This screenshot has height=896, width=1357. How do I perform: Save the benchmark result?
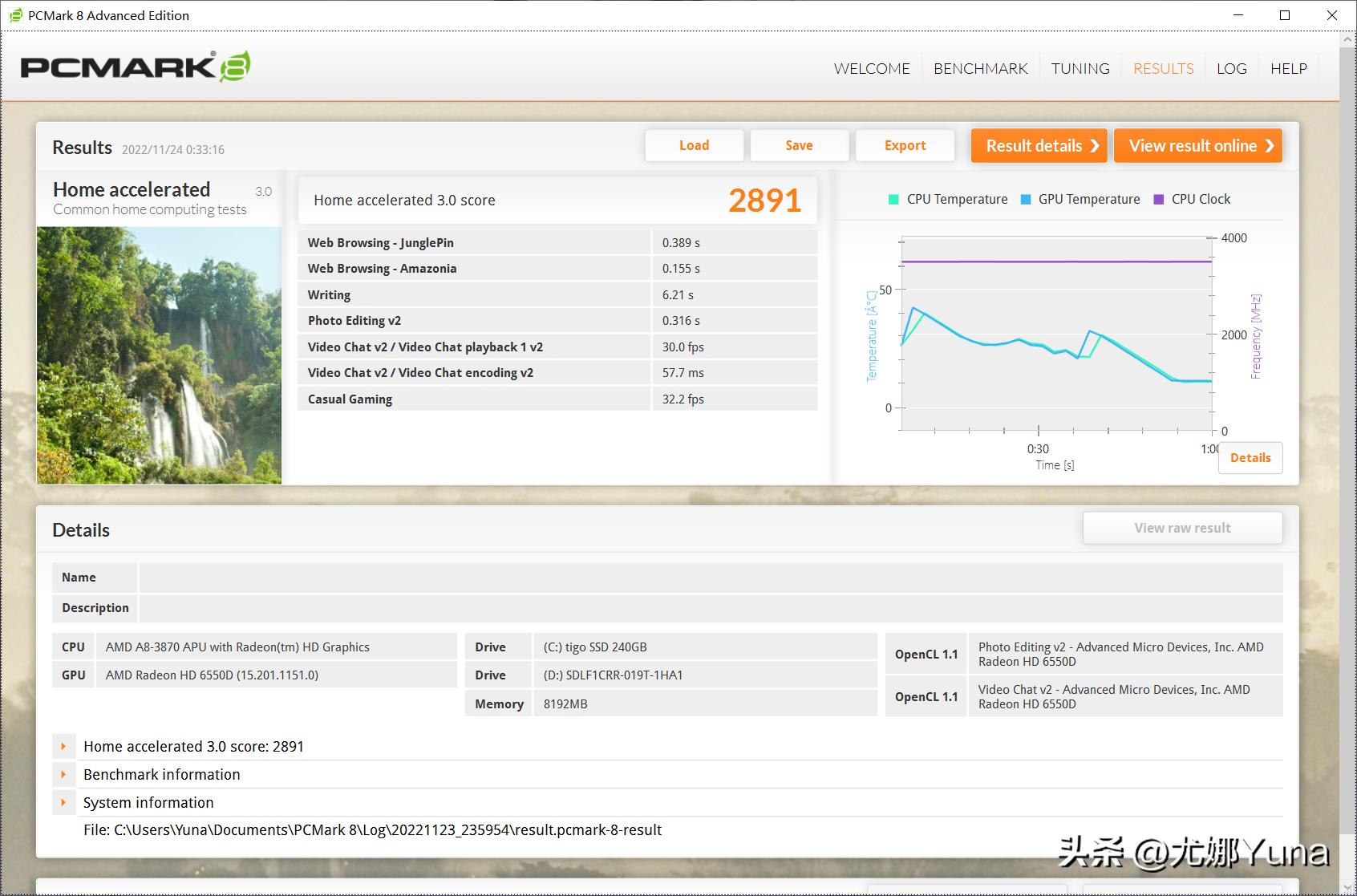tap(799, 145)
